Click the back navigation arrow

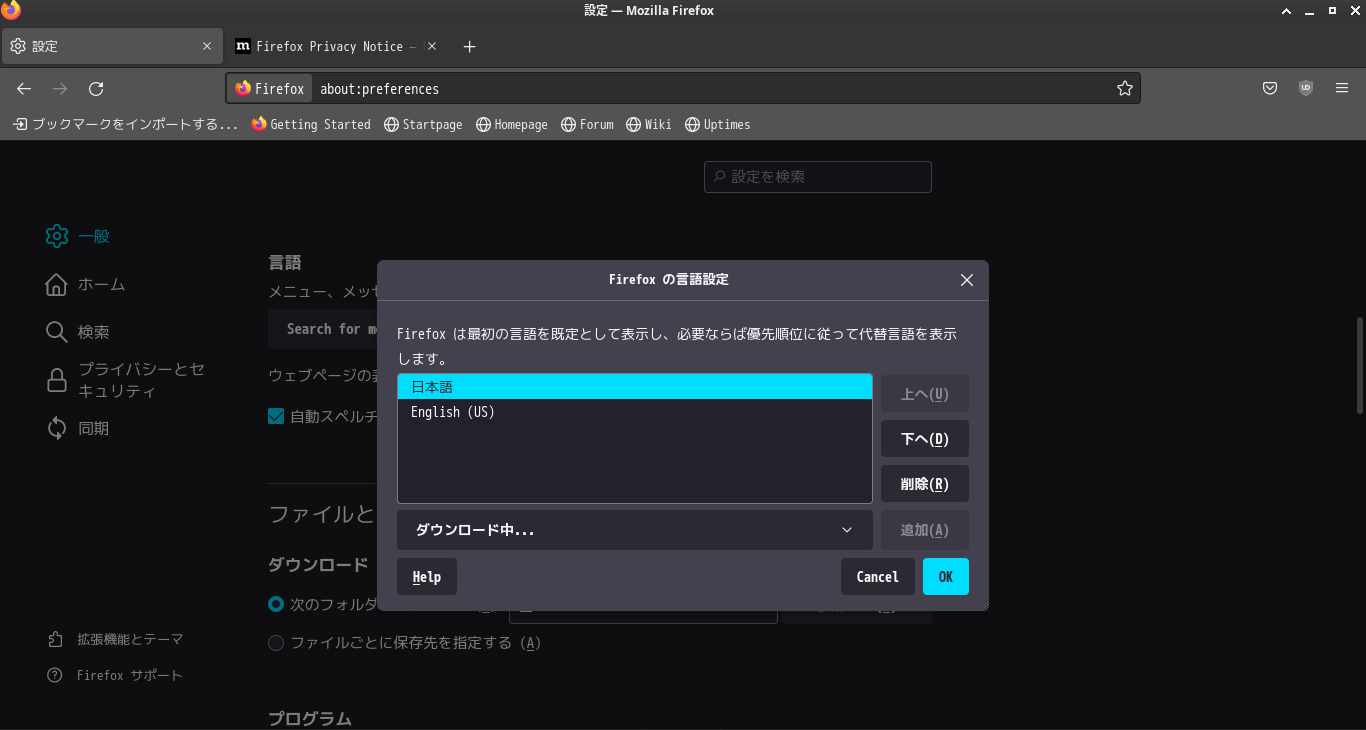pyautogui.click(x=24, y=89)
